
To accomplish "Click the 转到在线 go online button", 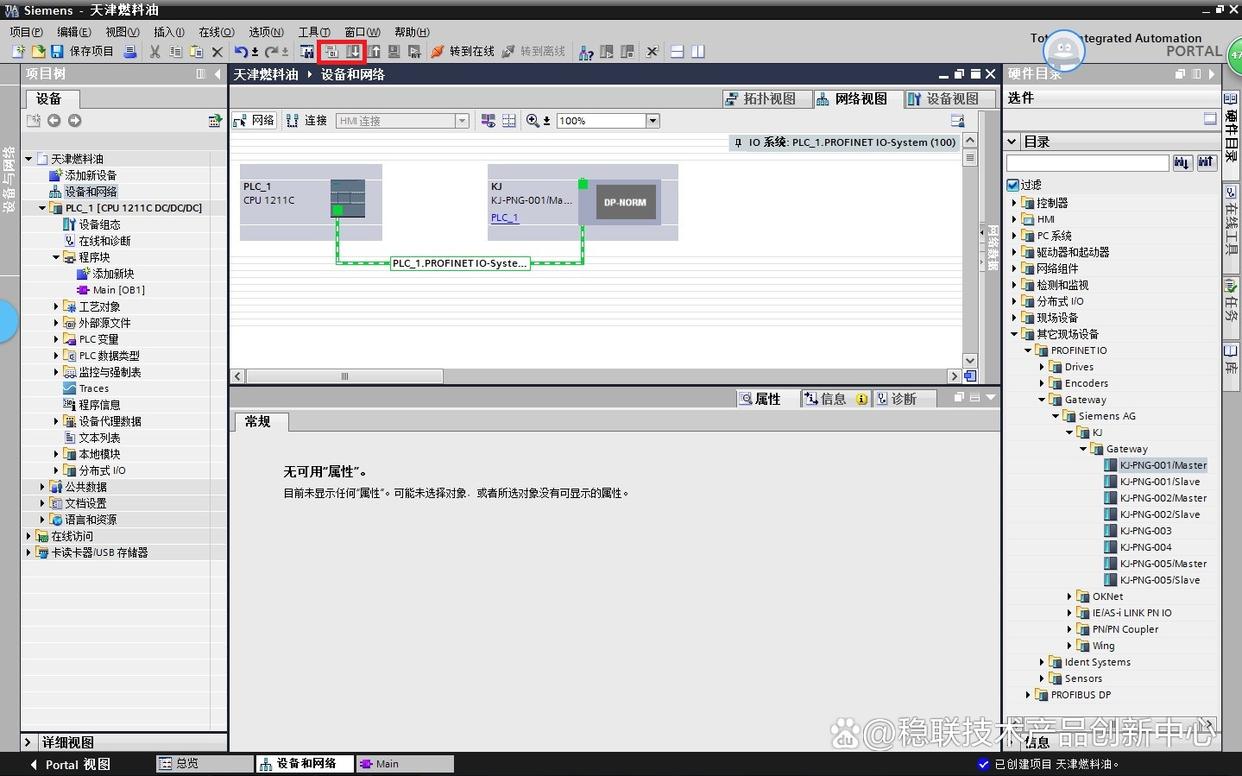I will [463, 52].
